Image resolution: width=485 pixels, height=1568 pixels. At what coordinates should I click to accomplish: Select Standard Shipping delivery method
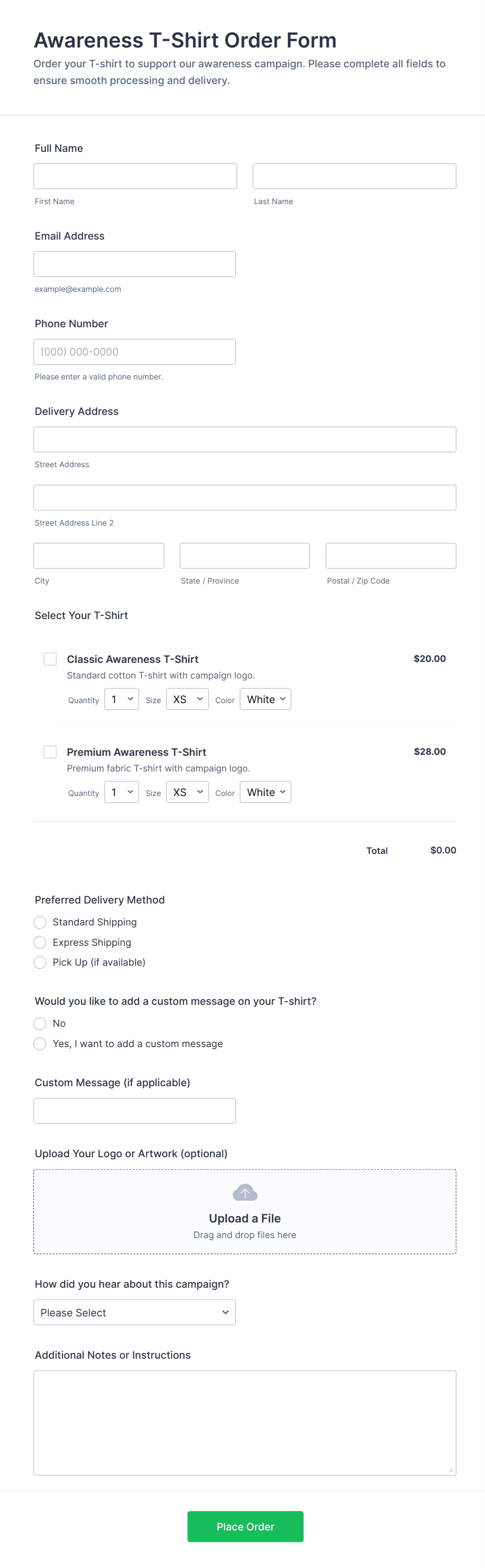(x=40, y=922)
